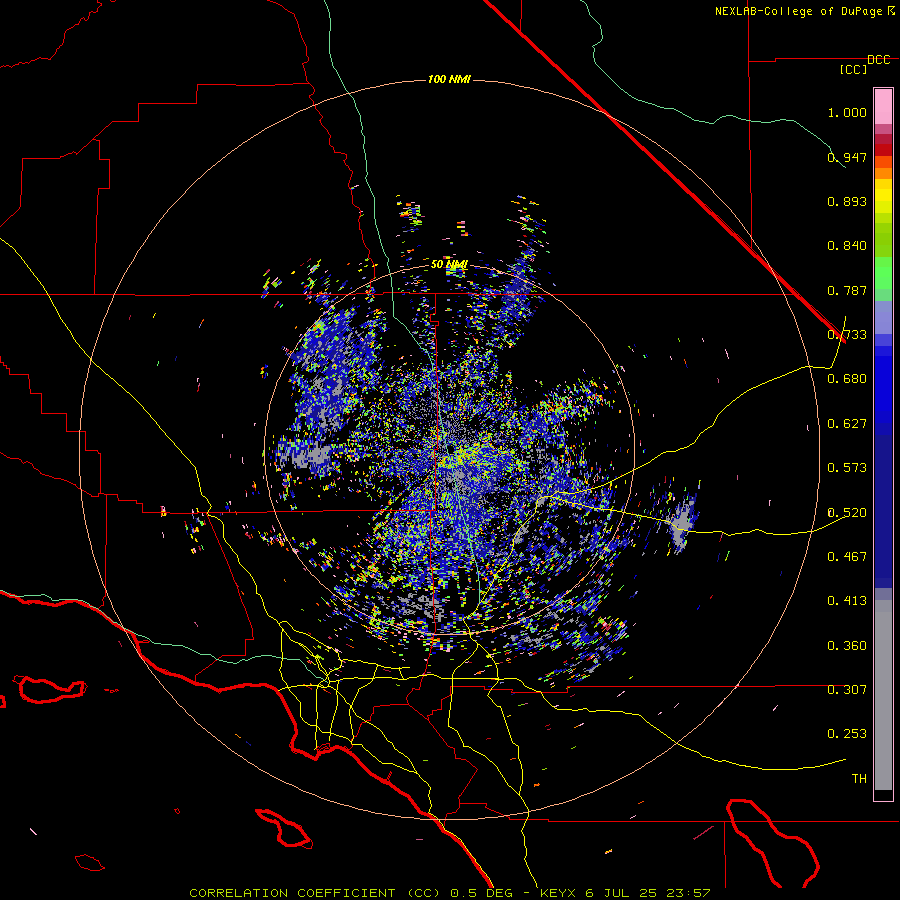Click the 6 JUL 25 date stamp
This screenshot has width=900, height=900.
click(x=622, y=893)
